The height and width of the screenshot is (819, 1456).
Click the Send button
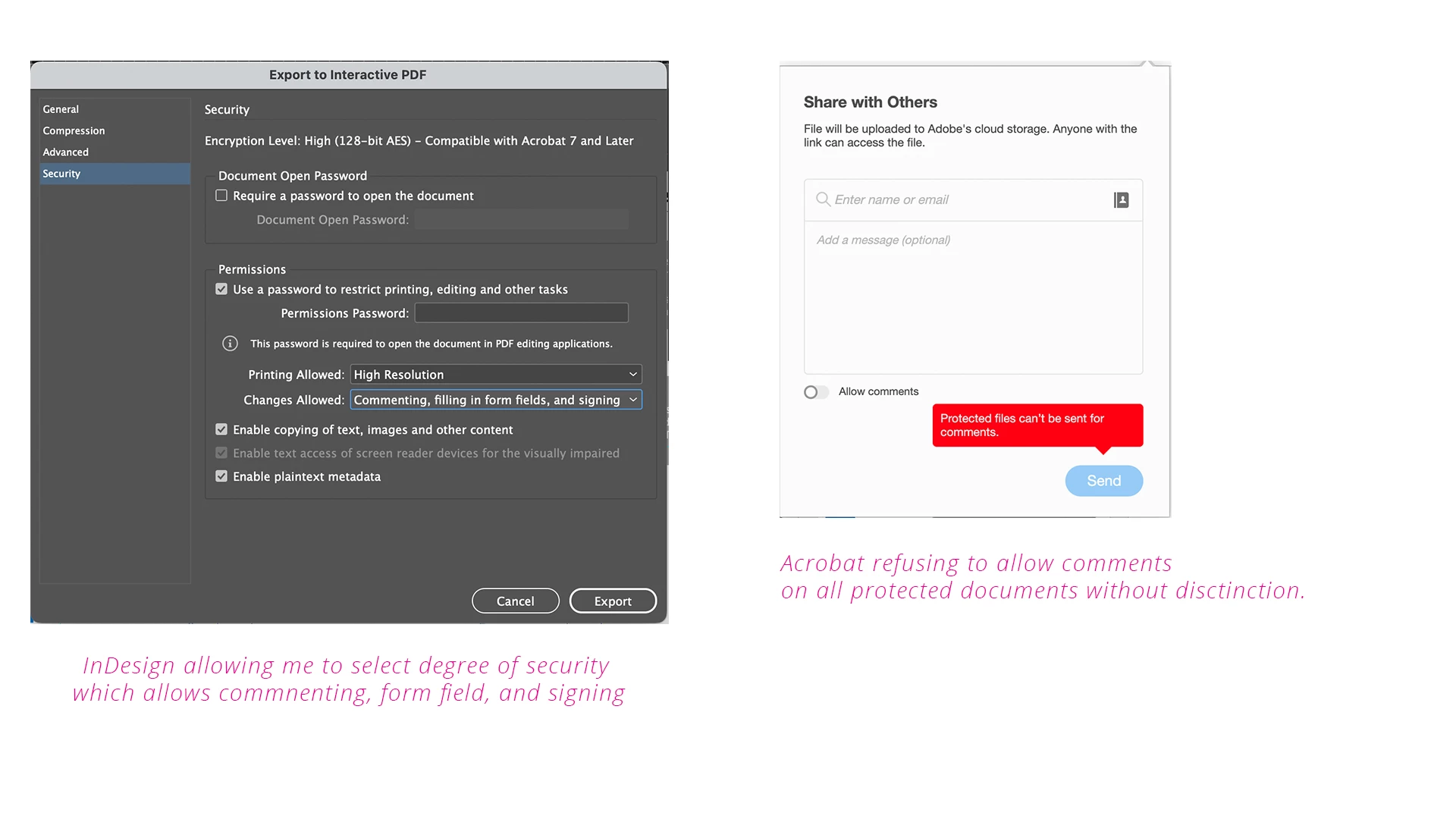click(x=1103, y=481)
